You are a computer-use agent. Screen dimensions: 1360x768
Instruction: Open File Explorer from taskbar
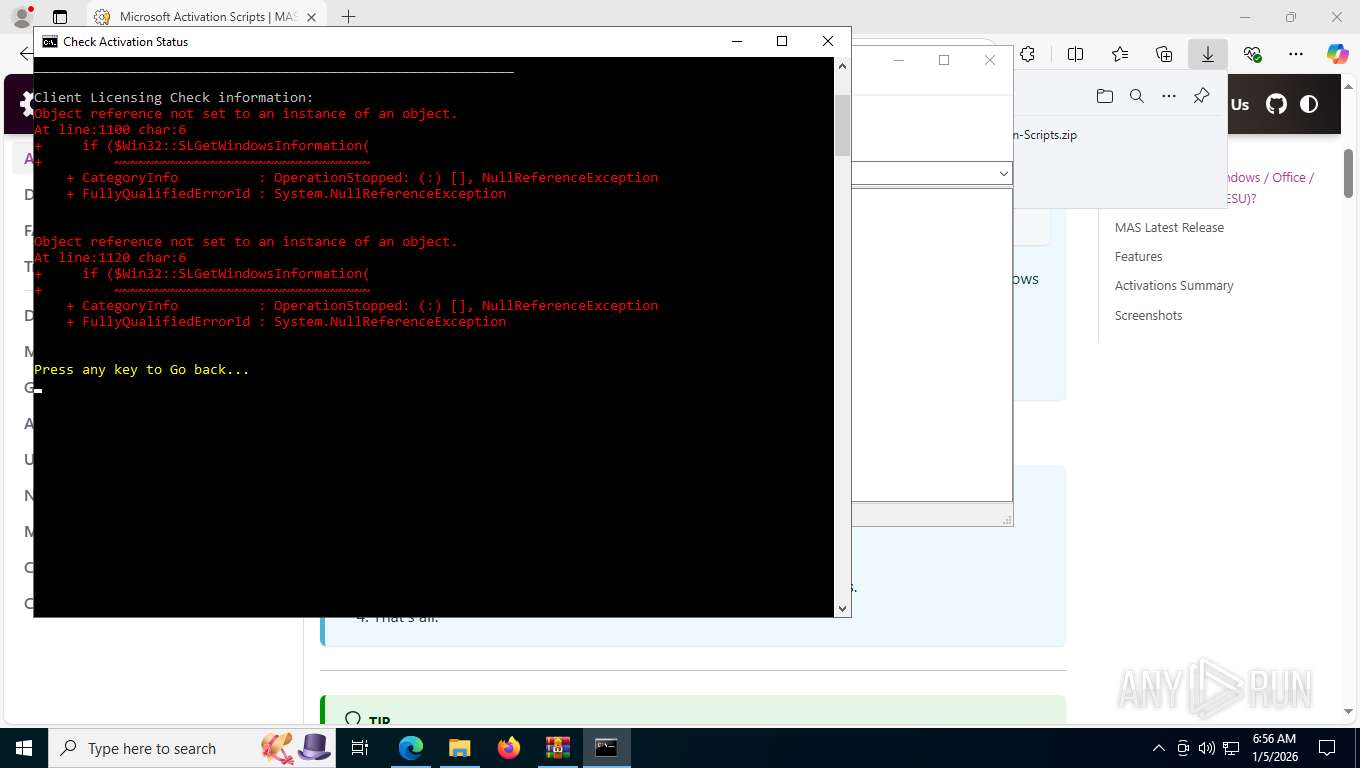[459, 748]
